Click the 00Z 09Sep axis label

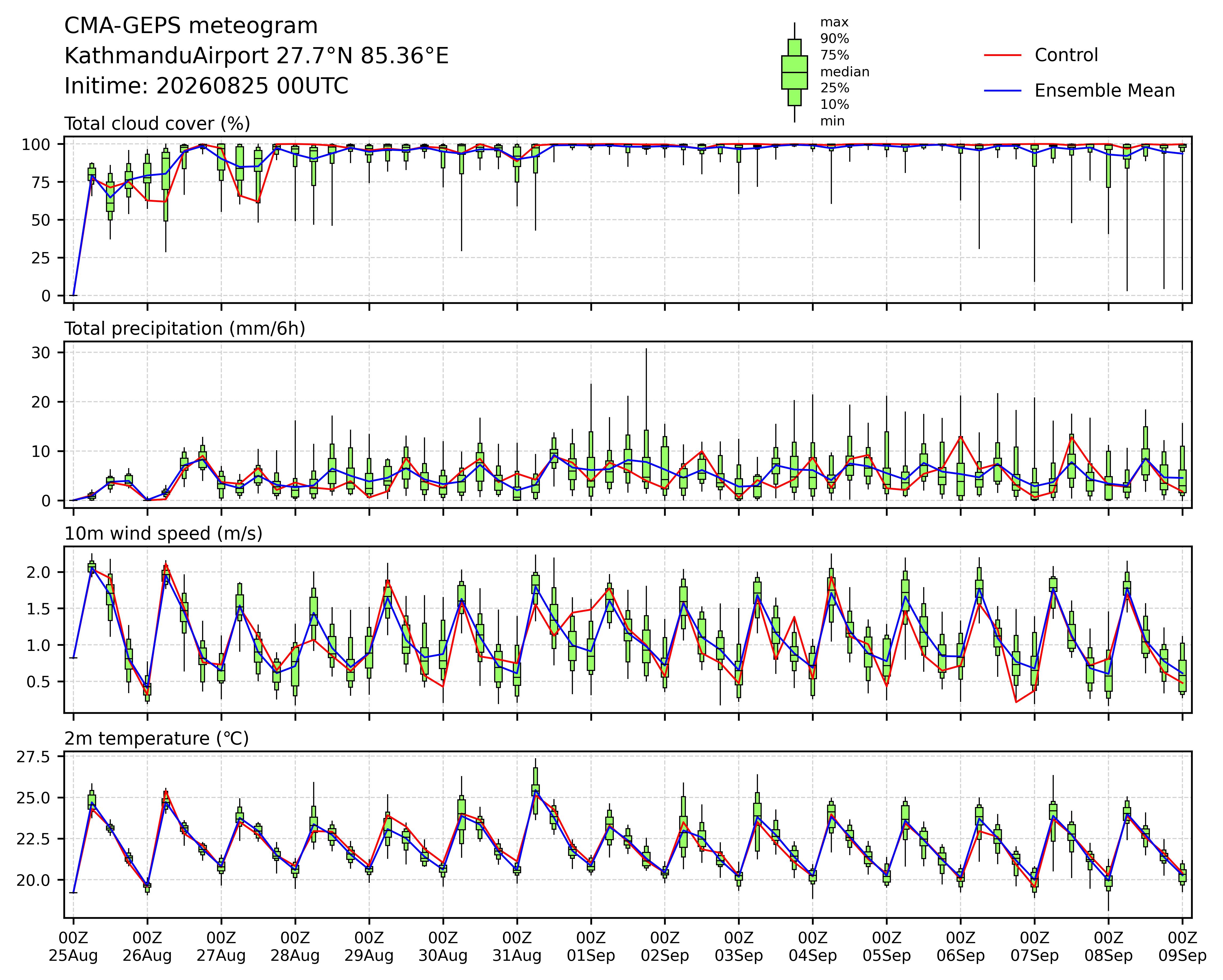(x=1182, y=947)
